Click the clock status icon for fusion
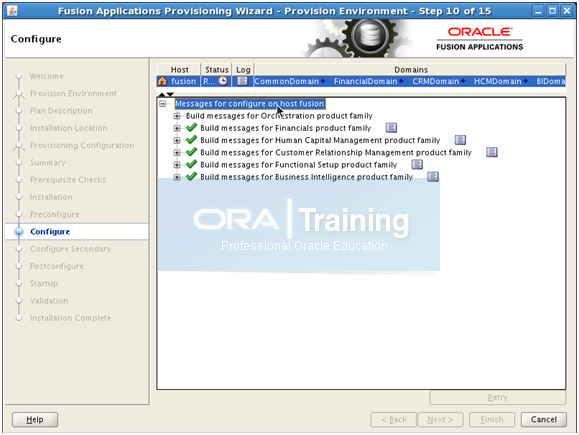The width and height of the screenshot is (579, 435). coord(223,81)
